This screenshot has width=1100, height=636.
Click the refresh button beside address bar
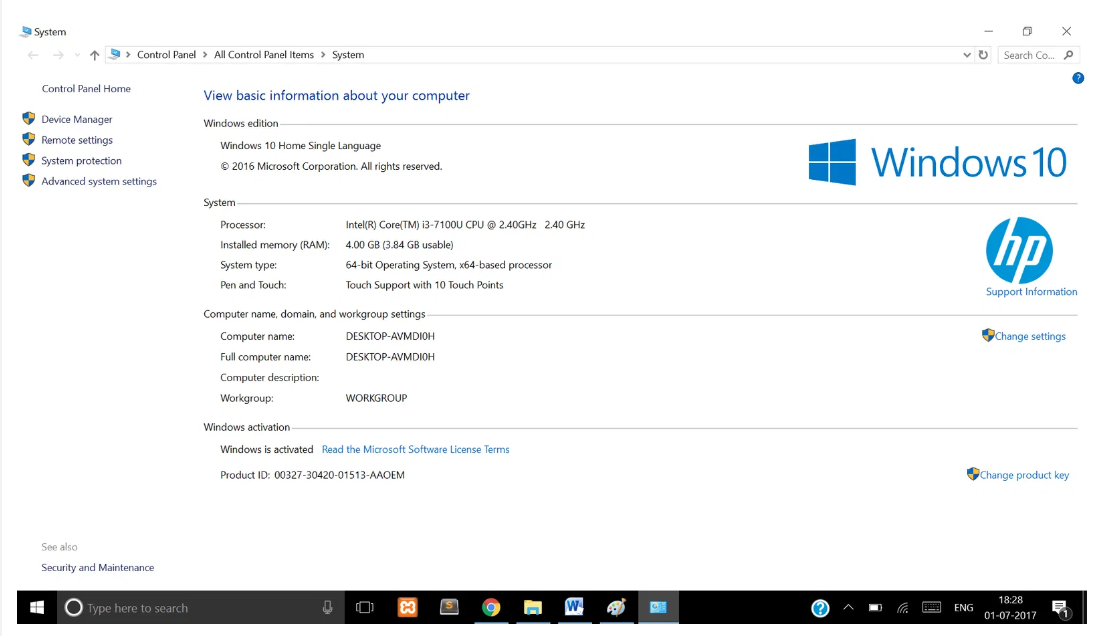click(983, 55)
